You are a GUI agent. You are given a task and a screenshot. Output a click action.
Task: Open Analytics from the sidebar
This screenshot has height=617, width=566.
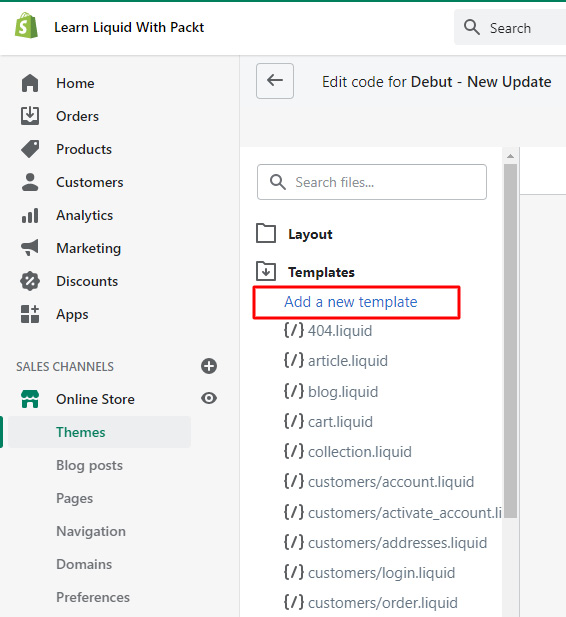coord(85,215)
